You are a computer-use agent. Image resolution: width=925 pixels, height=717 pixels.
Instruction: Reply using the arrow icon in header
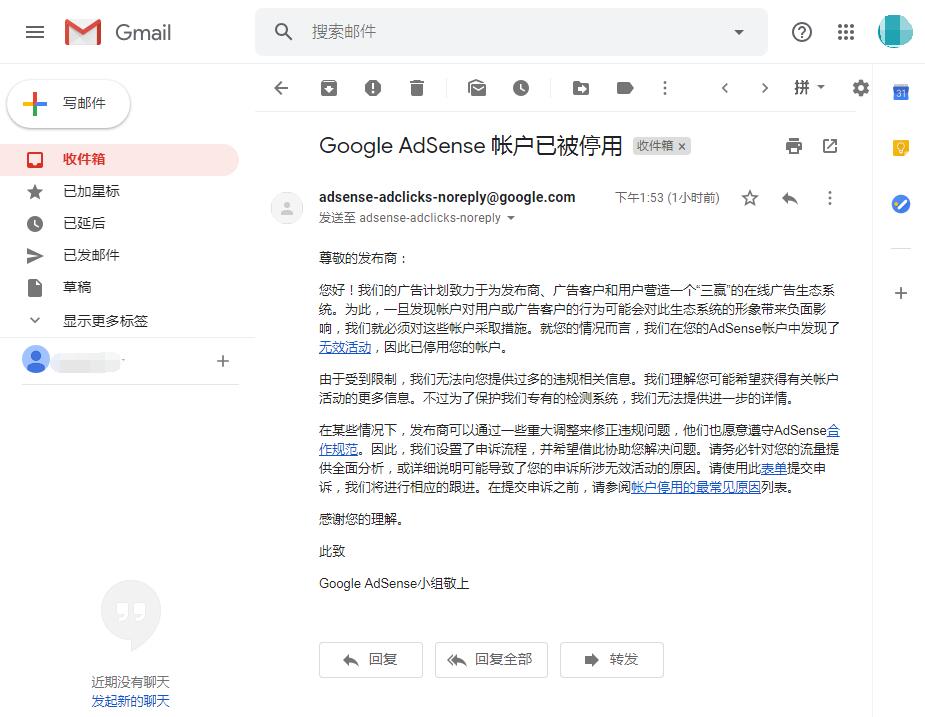point(790,198)
